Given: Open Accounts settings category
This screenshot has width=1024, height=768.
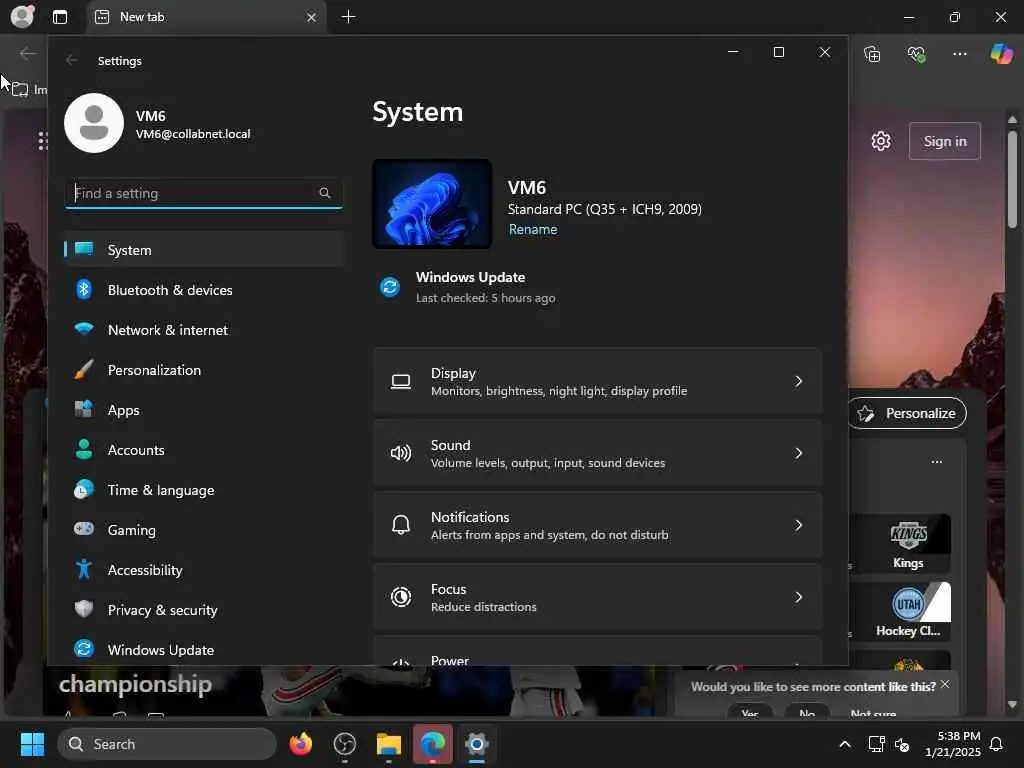Looking at the screenshot, I should 204,450.
